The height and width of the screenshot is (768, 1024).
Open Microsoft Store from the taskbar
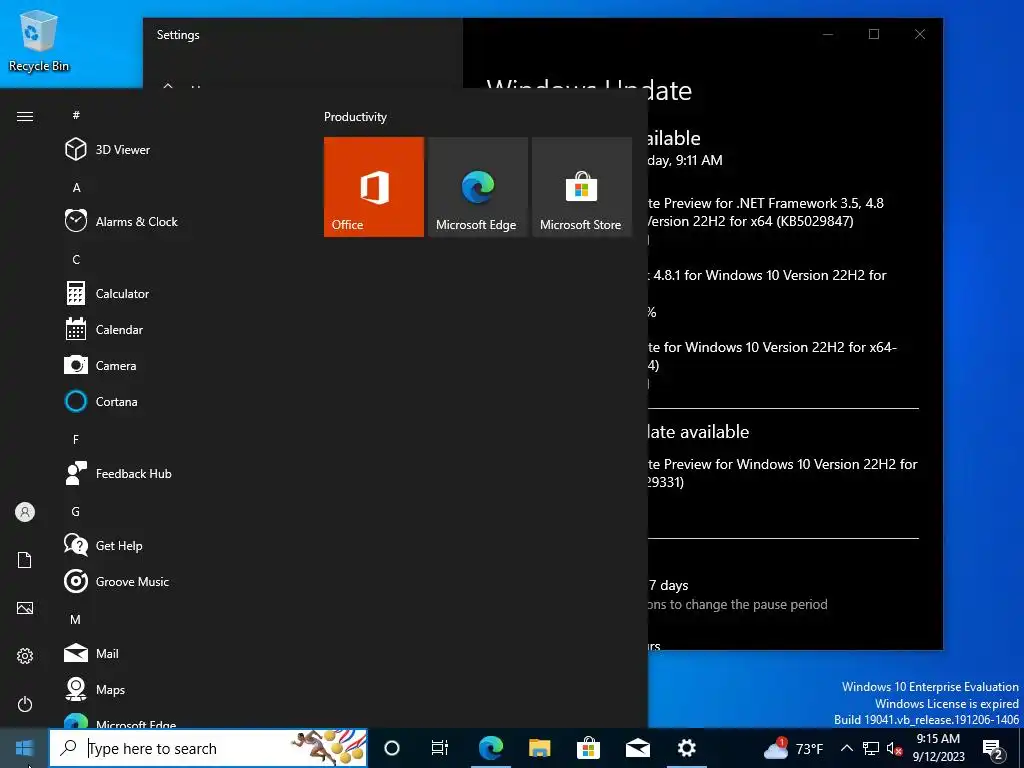[588, 748]
